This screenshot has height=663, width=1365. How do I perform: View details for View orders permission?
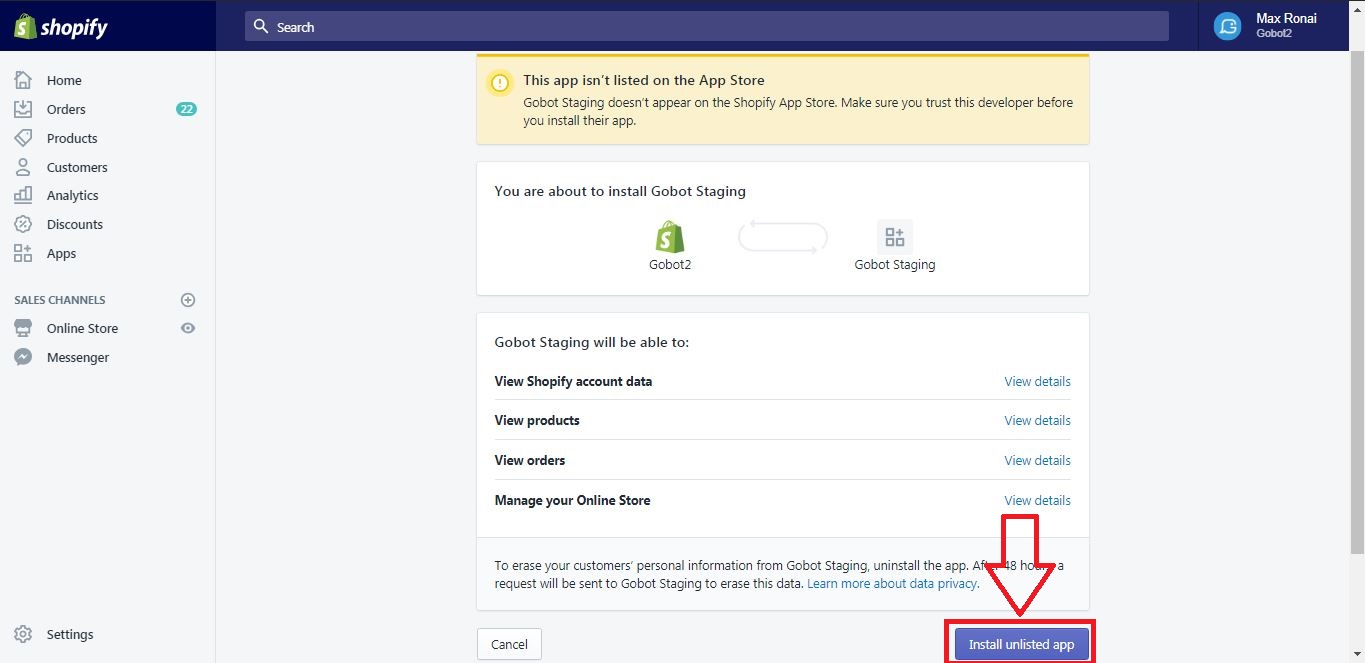pos(1037,460)
